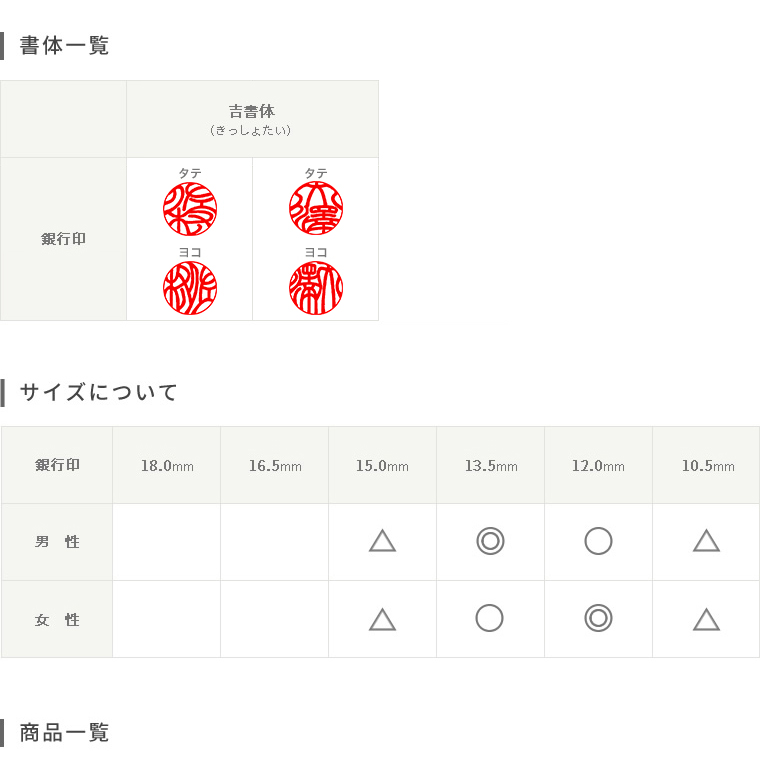Click the サイズについて section heading

click(x=98, y=392)
